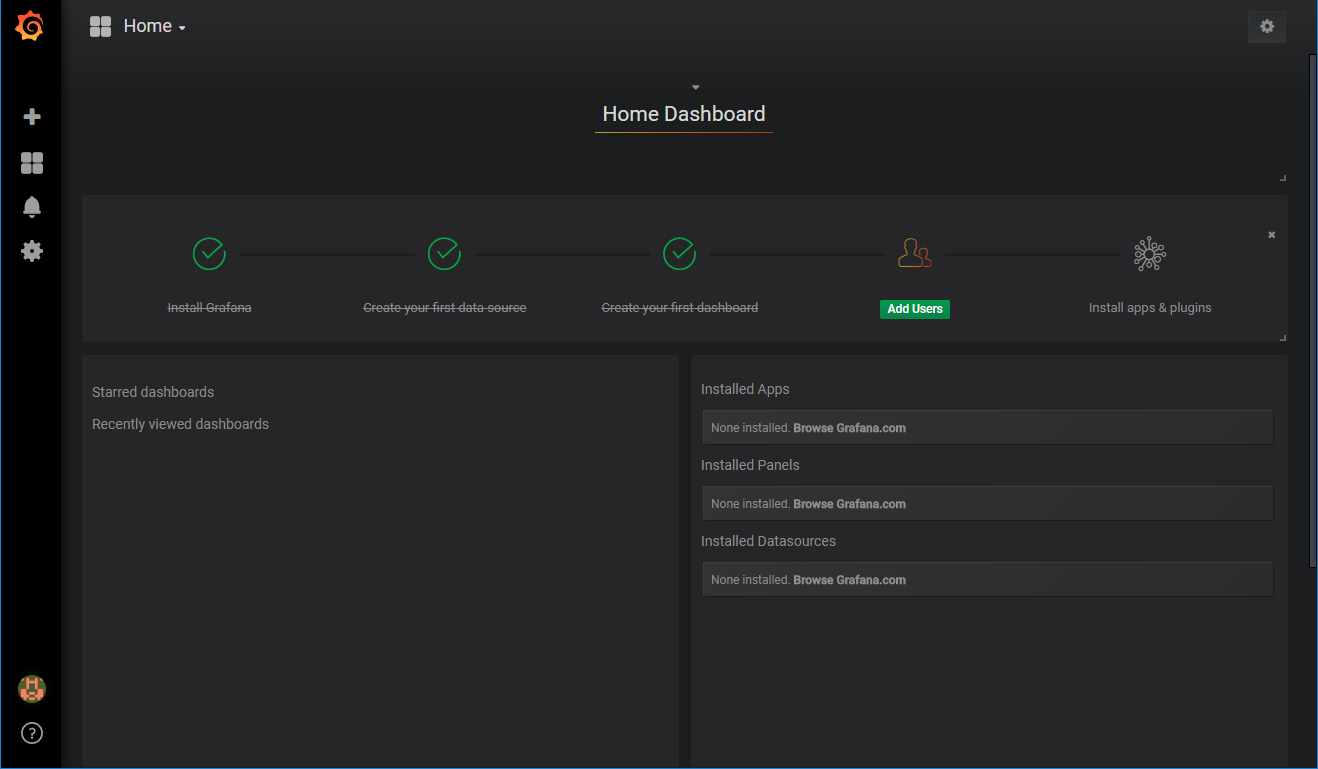Open the Configuration gear in the sidebar
Viewport: 1318px width, 769px height.
pyautogui.click(x=32, y=251)
